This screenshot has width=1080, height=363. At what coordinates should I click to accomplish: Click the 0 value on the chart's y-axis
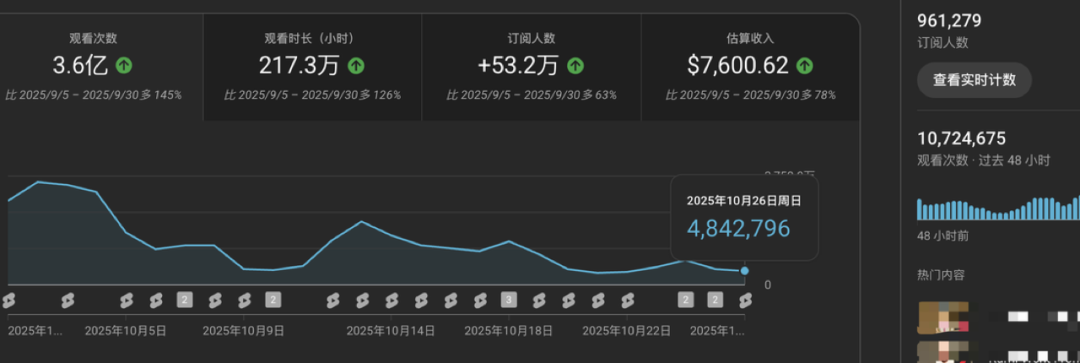(x=767, y=284)
